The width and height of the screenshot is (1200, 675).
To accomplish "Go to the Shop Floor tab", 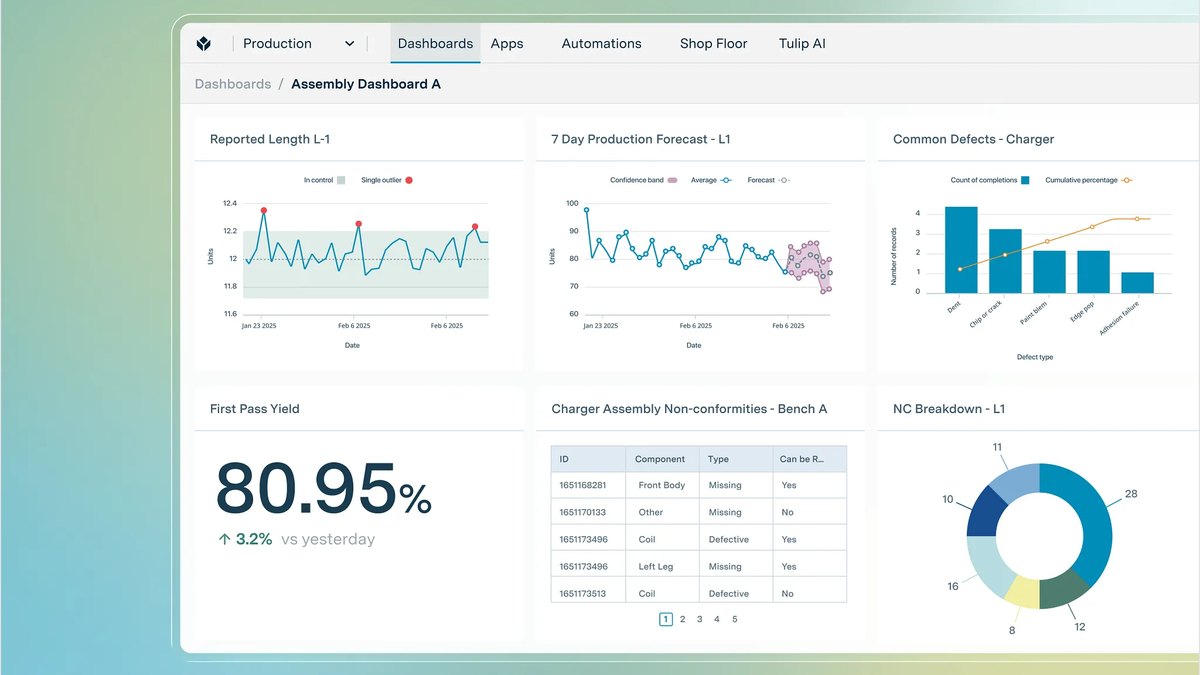I will coord(714,44).
